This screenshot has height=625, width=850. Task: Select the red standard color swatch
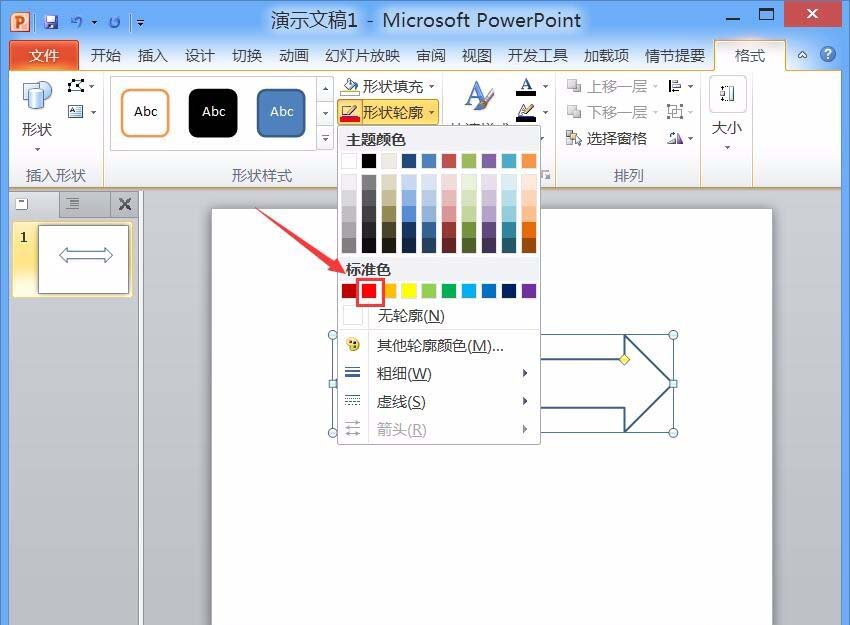click(x=369, y=291)
